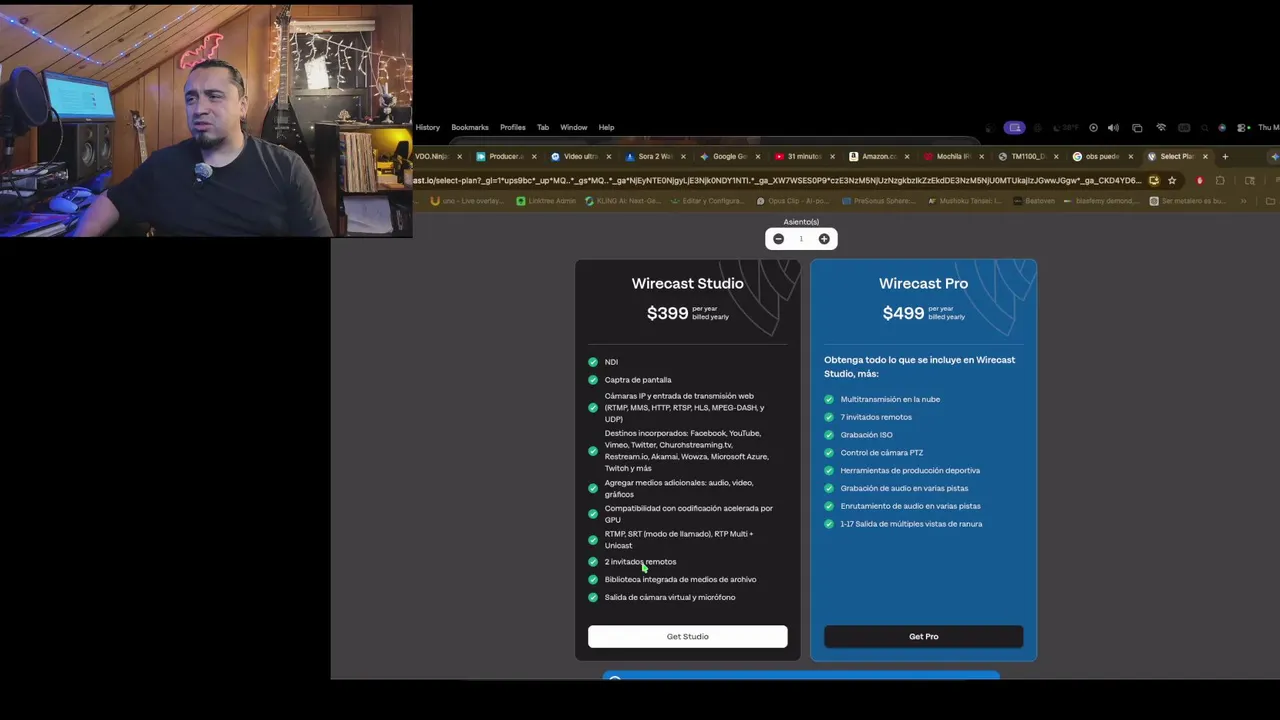
Task: Close the Select Plan tab
Action: point(1205,156)
